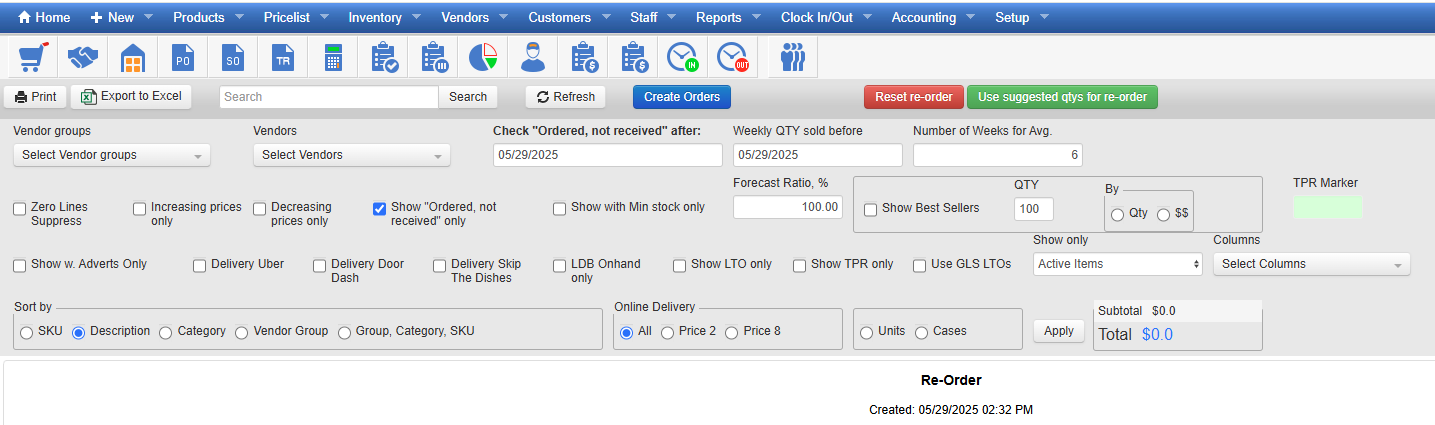Screen dimensions: 1435x425
Task: Click the Print button
Action: click(35, 97)
